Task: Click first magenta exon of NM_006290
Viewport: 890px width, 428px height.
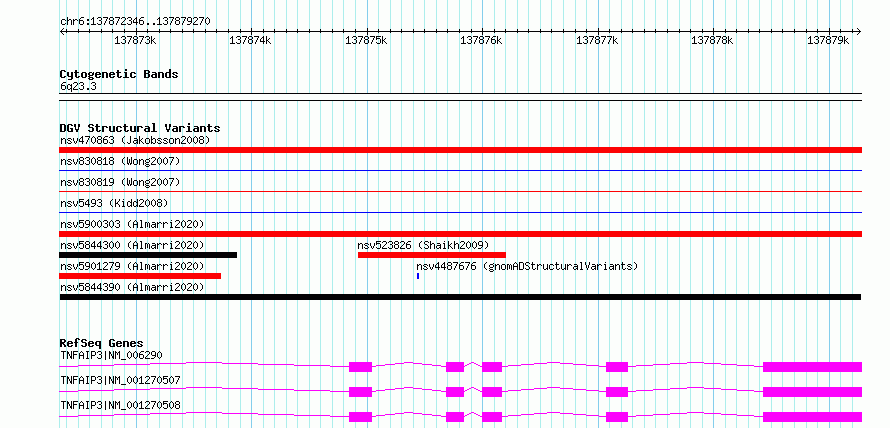Action: coord(360,367)
